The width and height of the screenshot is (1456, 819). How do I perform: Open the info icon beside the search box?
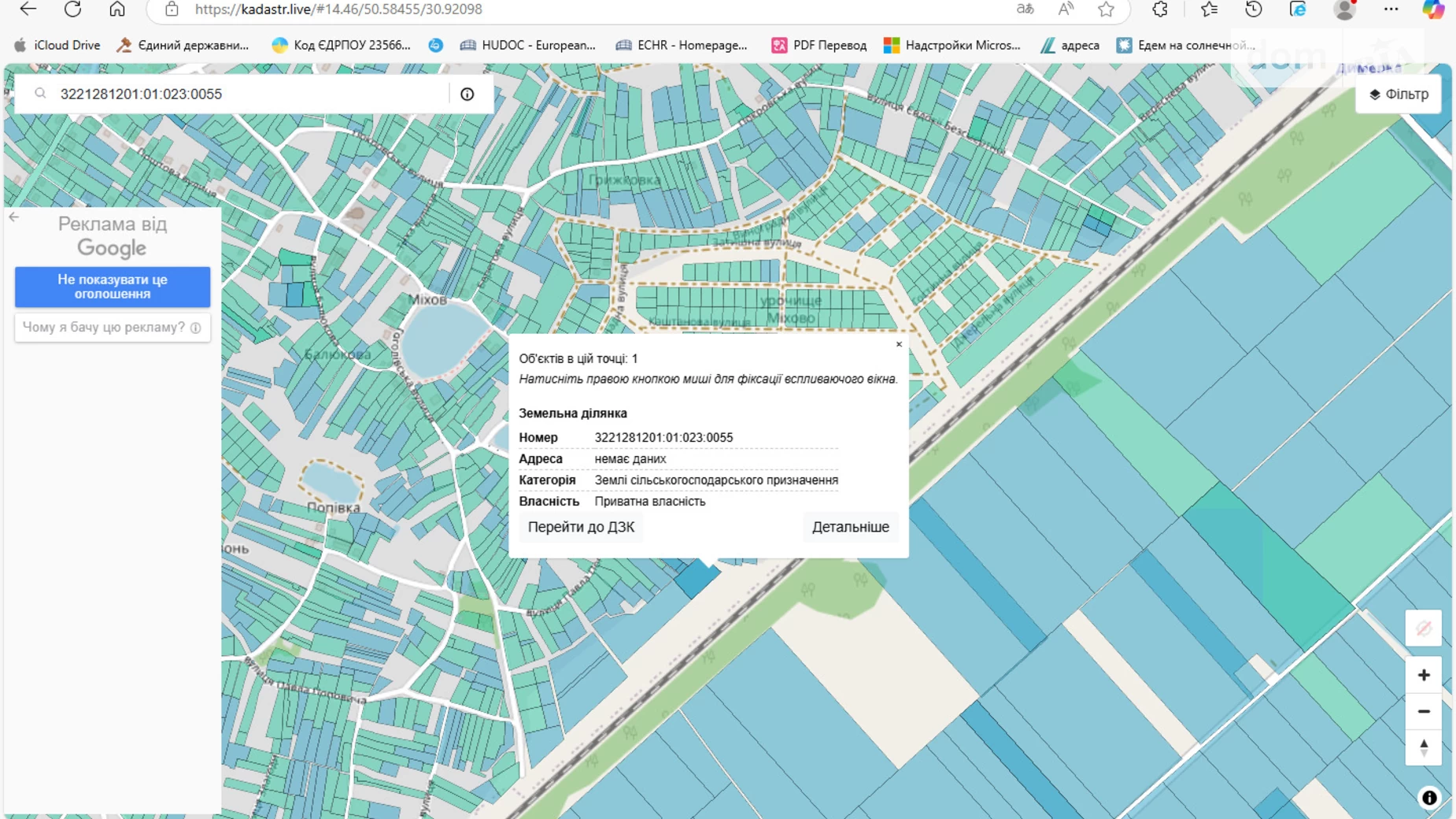tap(467, 94)
